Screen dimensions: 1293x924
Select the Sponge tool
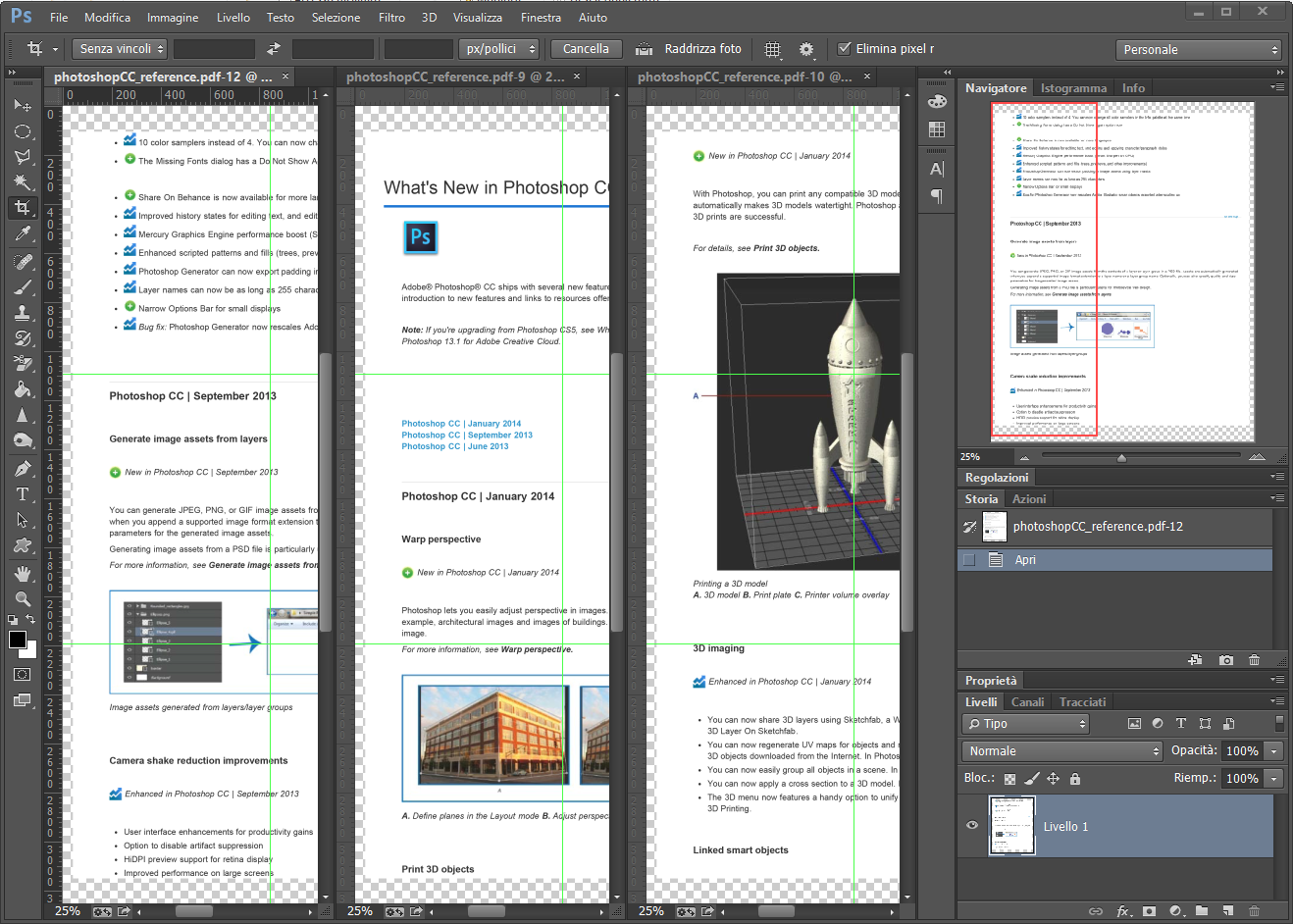[23, 440]
